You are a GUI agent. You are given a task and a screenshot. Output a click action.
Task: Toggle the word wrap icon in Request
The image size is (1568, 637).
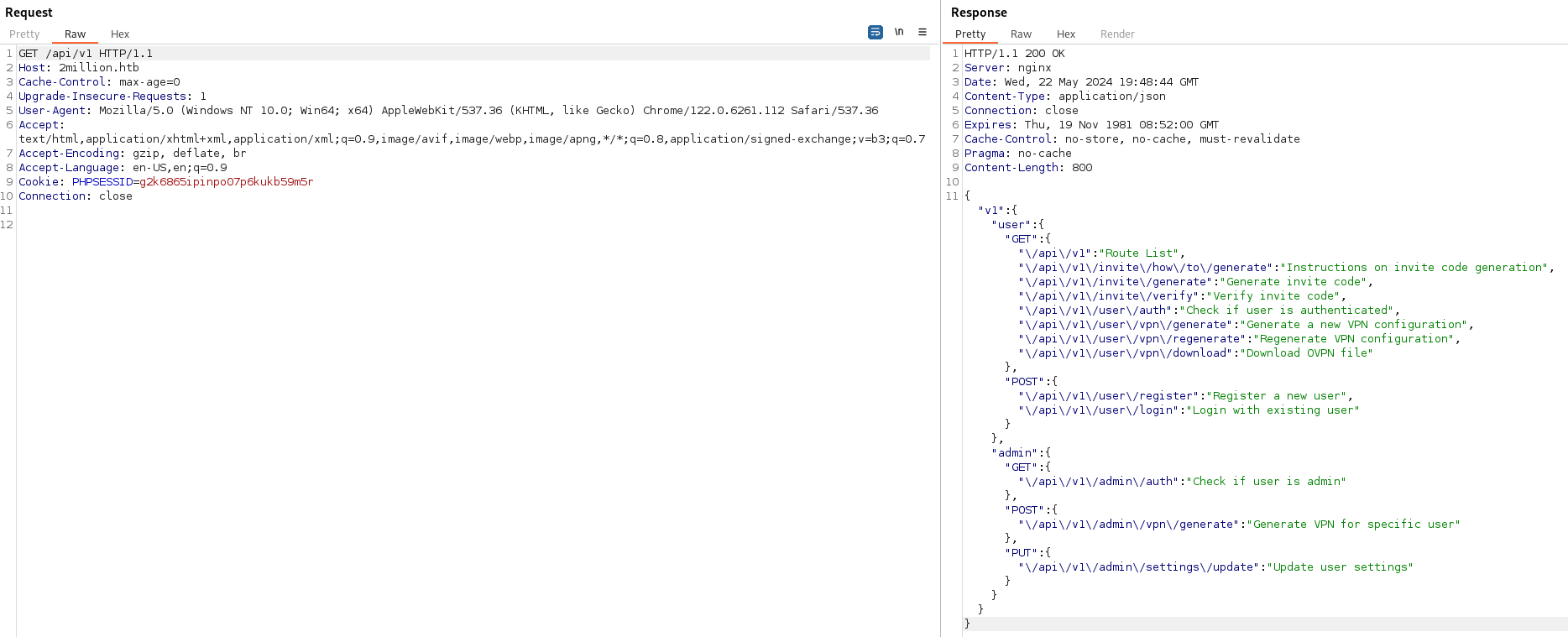pyautogui.click(x=875, y=32)
